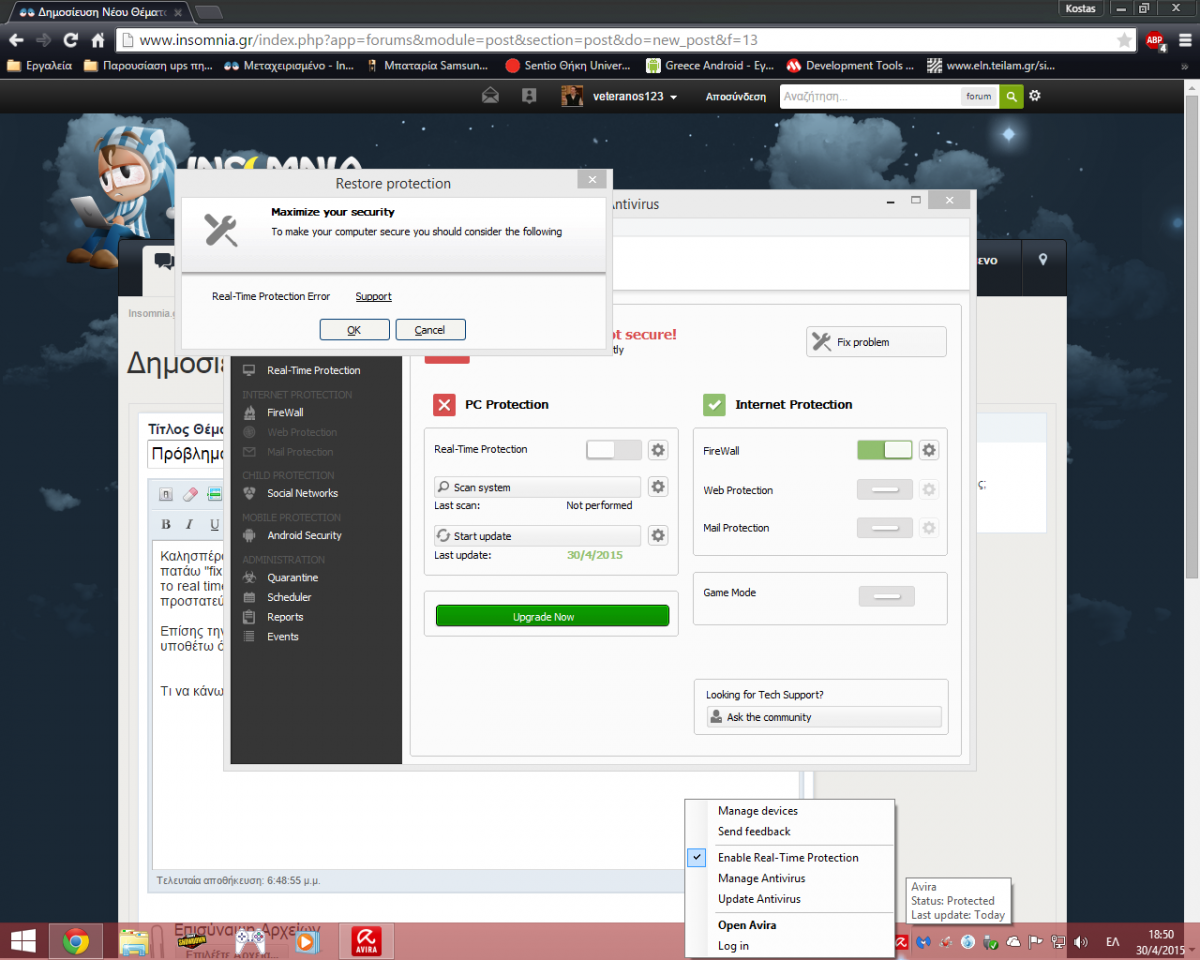The height and width of the screenshot is (960, 1200).
Task: Click the Avira umbrella tray icon
Action: tap(901, 942)
